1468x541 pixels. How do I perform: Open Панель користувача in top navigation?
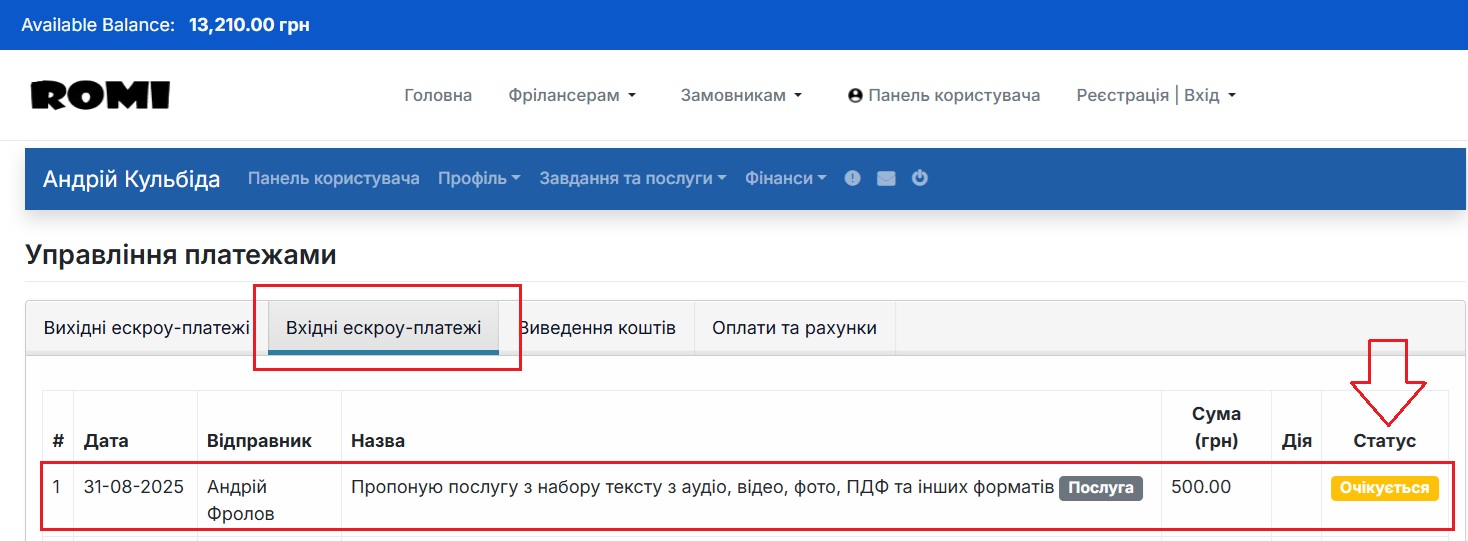944,95
